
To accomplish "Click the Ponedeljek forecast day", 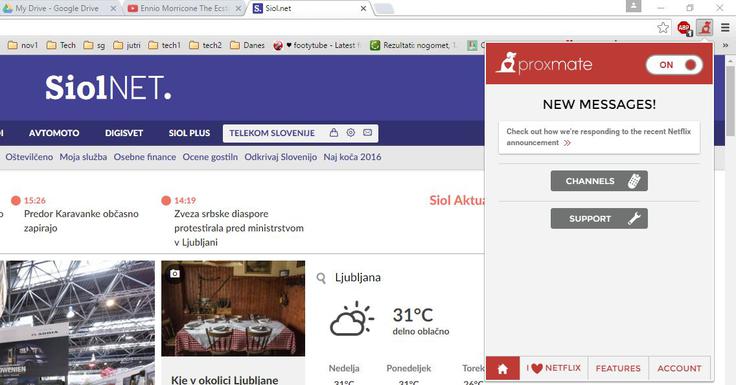I will 408,368.
